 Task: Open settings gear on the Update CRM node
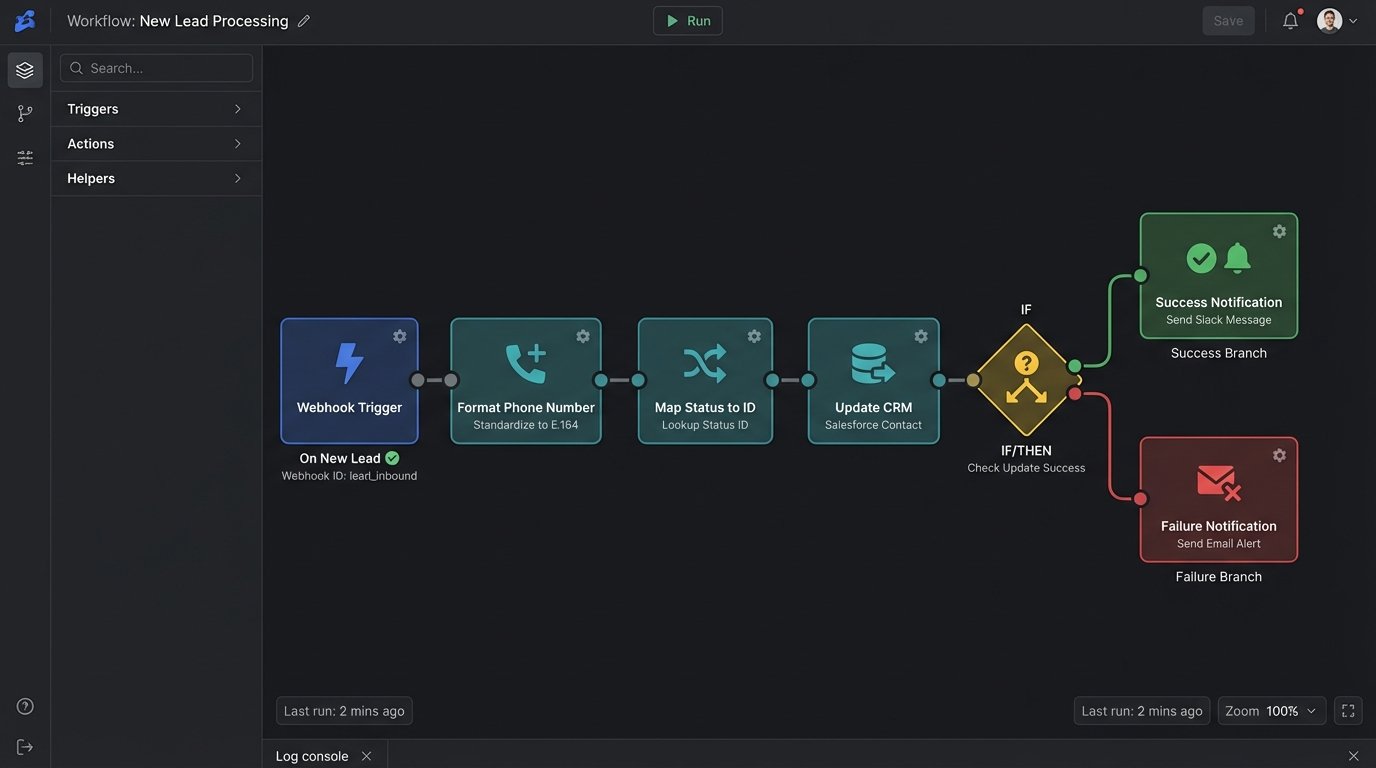pos(918,335)
